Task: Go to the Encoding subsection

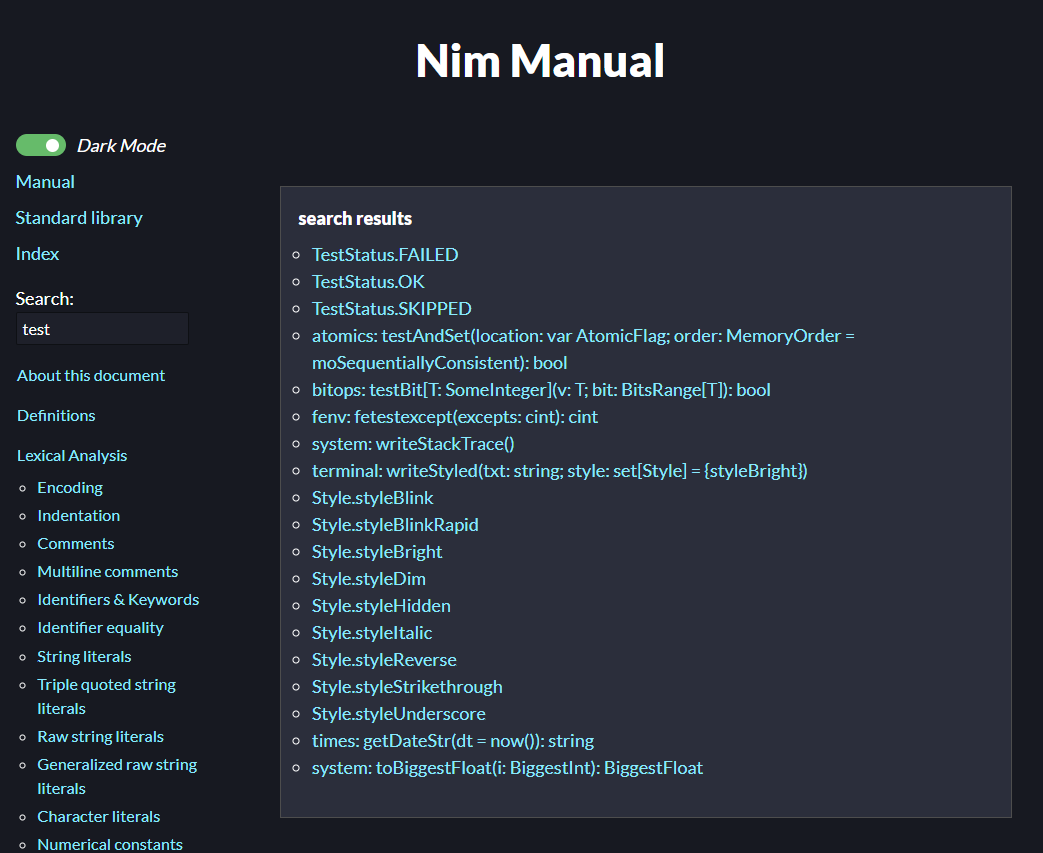Action: (70, 488)
